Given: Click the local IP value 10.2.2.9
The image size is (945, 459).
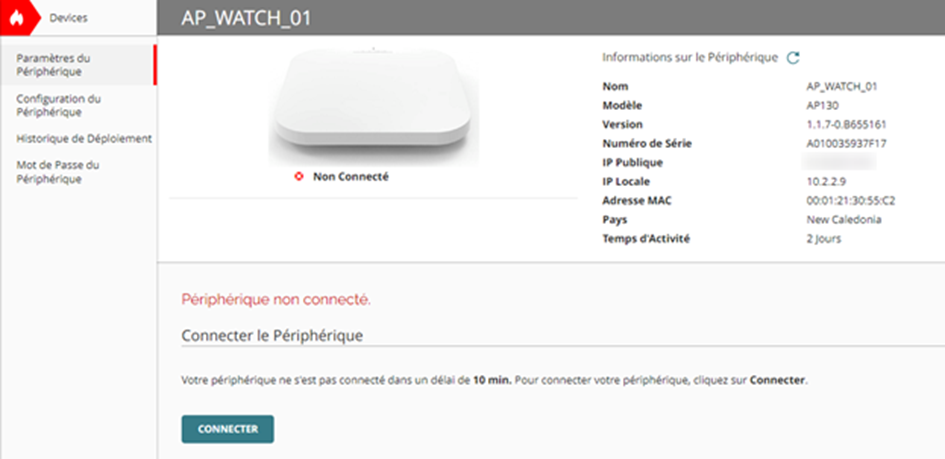Looking at the screenshot, I should tap(825, 182).
